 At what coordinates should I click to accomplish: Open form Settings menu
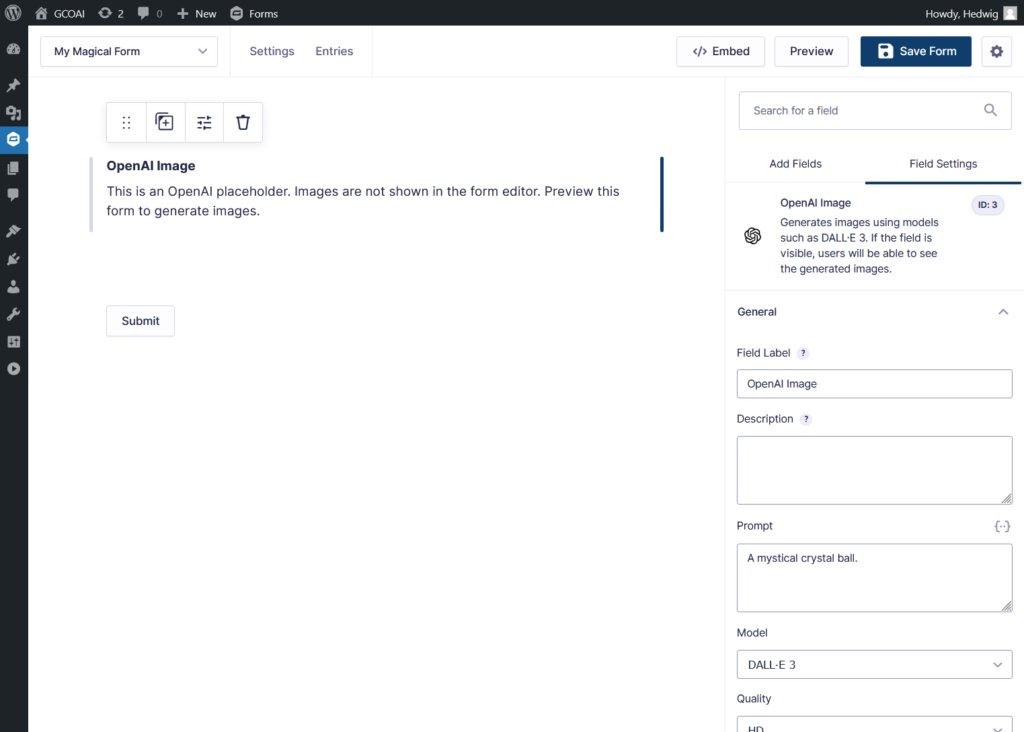pos(272,51)
